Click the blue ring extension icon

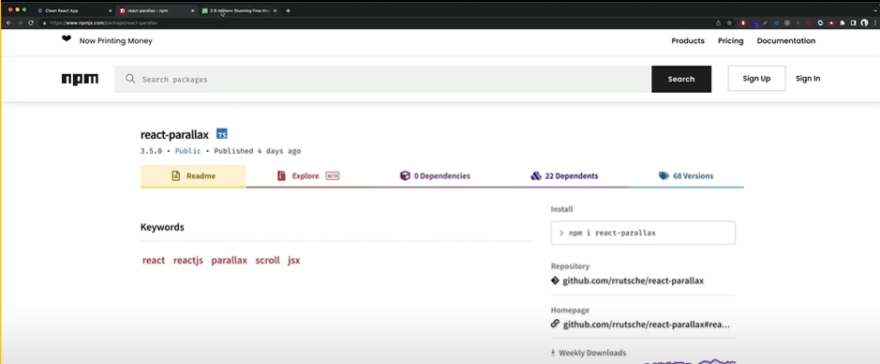(821, 23)
